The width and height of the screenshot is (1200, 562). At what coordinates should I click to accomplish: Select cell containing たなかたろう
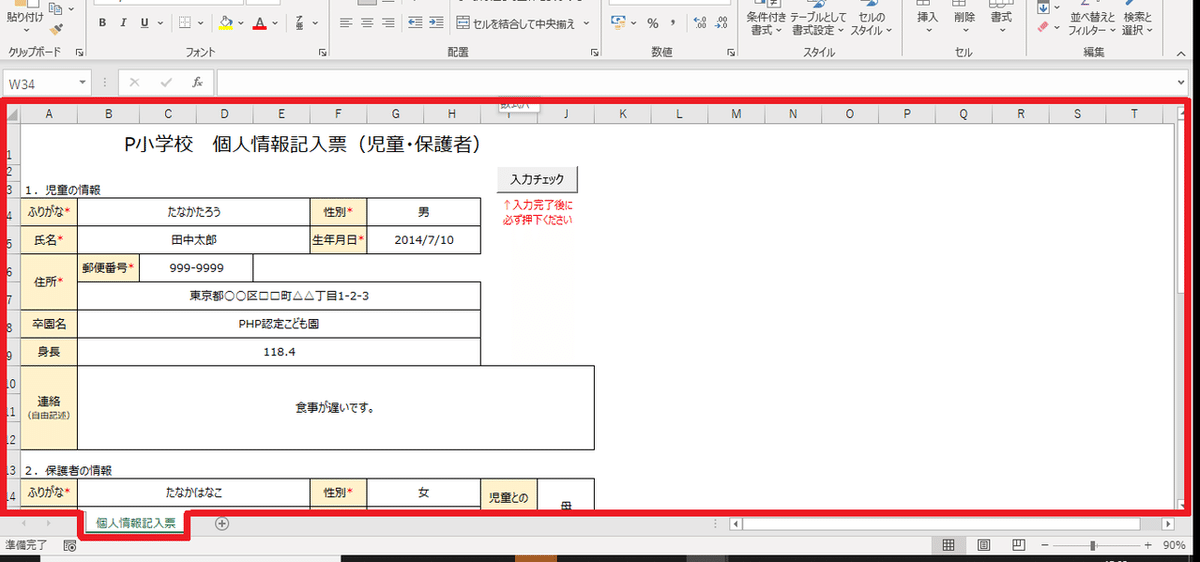coord(194,211)
